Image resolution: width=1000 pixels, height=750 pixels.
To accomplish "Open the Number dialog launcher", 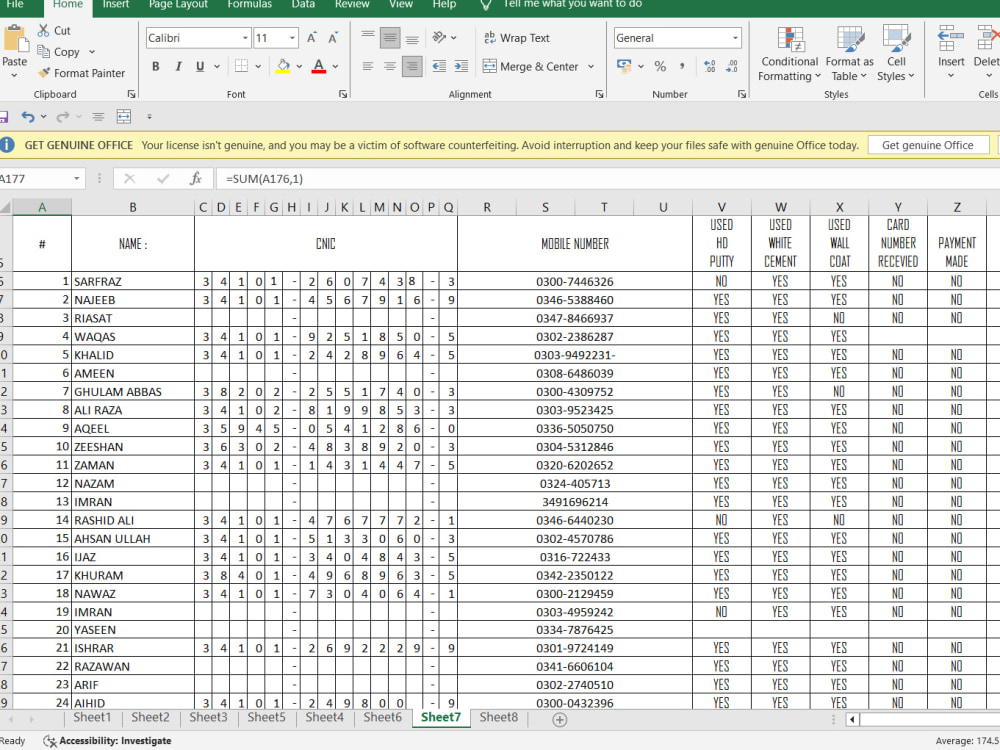I will pos(742,94).
